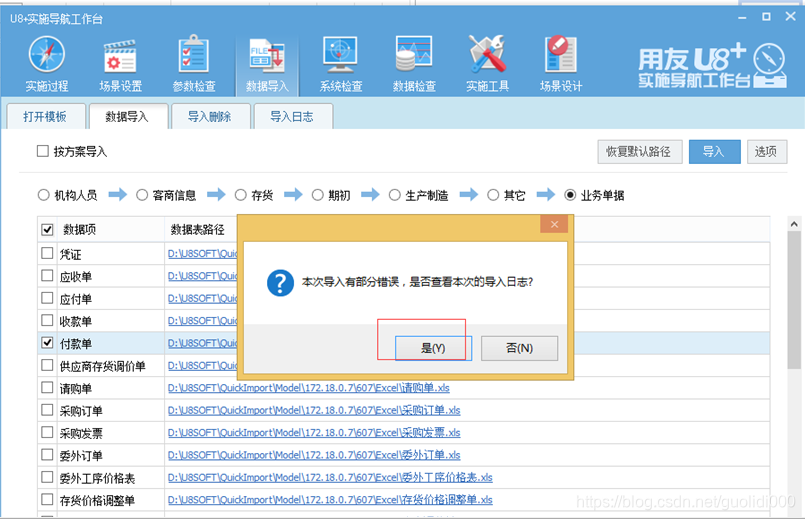The width and height of the screenshot is (805, 520).
Task: Select the 业务单据 radio button
Action: (570, 195)
